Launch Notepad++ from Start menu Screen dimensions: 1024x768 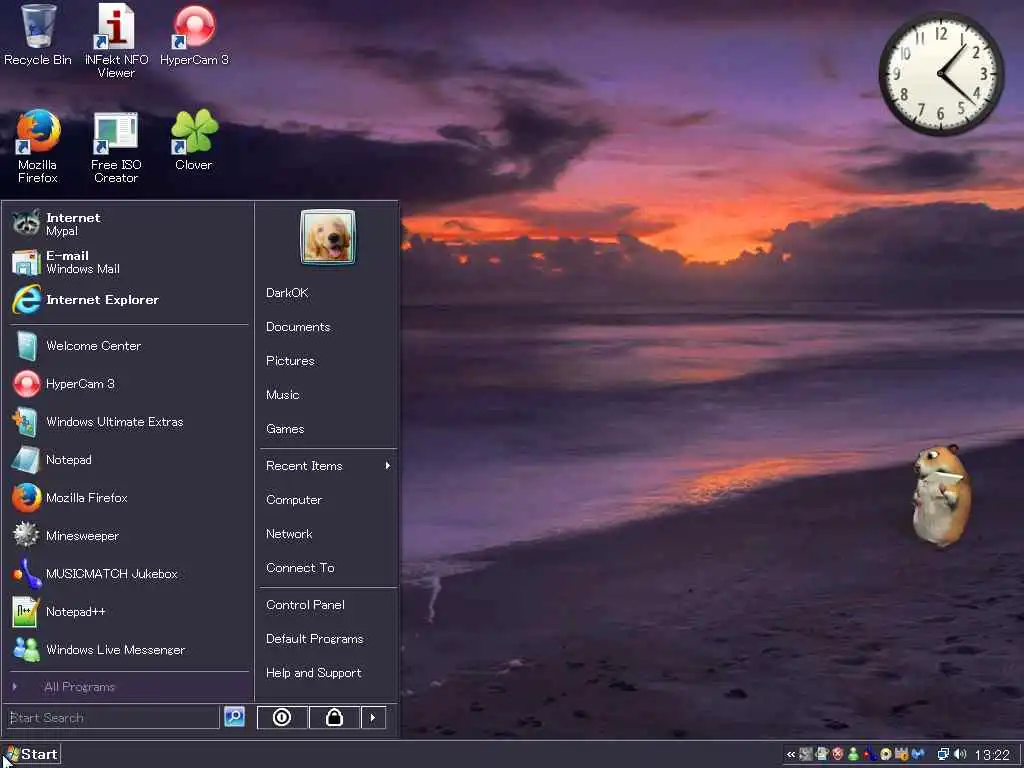pyautogui.click(x=129, y=612)
